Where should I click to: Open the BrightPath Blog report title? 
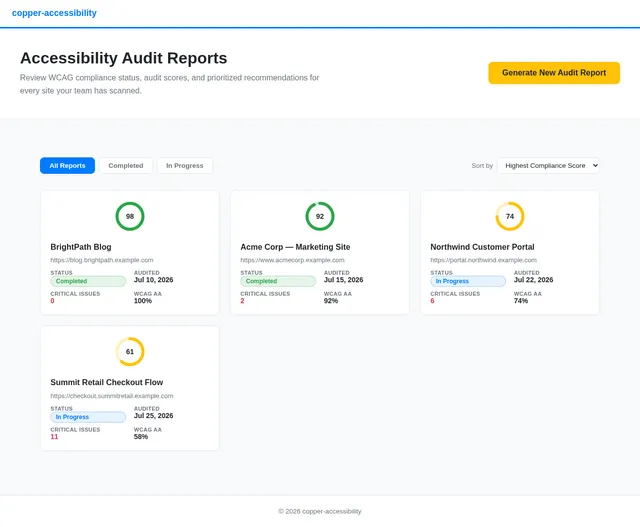click(81, 247)
